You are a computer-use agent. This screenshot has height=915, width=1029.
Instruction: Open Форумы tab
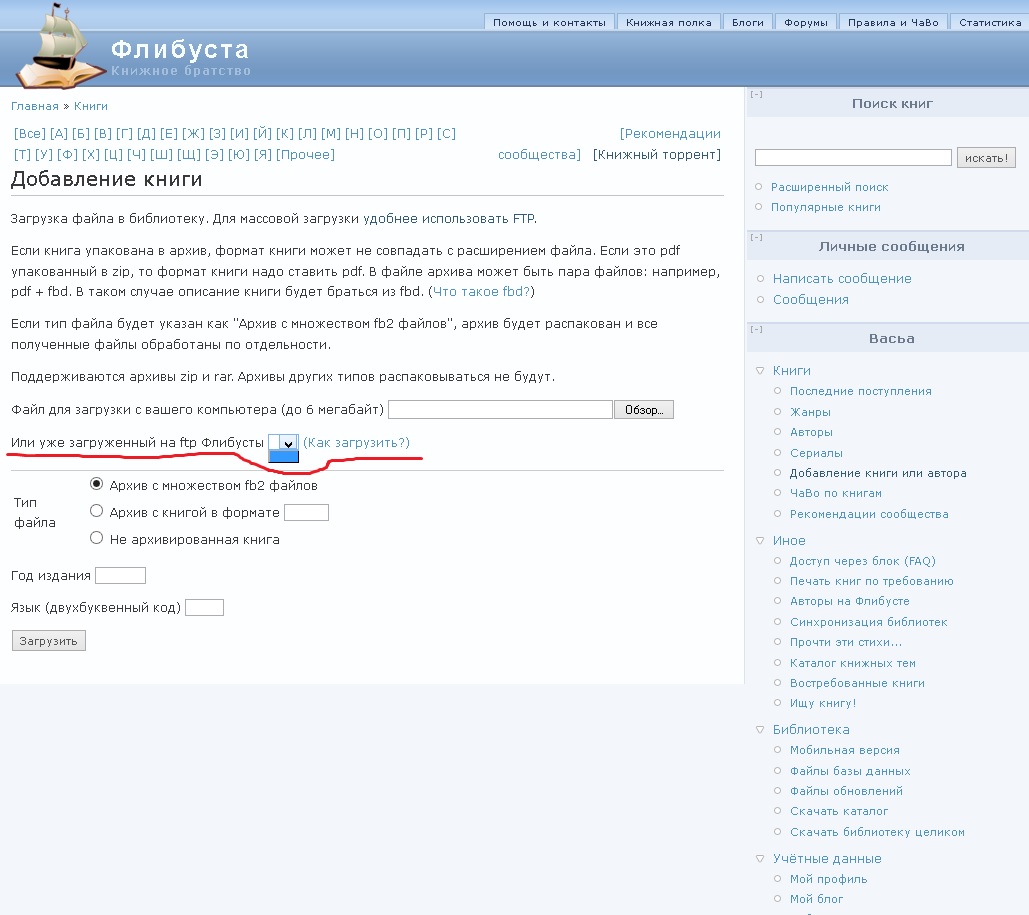click(x=805, y=22)
